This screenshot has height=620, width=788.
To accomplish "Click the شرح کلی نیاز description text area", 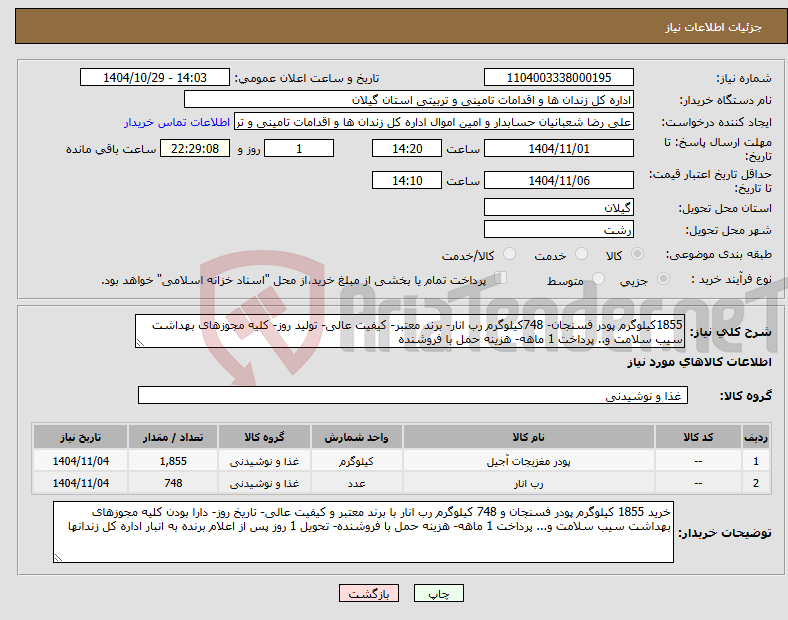I will pyautogui.click(x=410, y=332).
